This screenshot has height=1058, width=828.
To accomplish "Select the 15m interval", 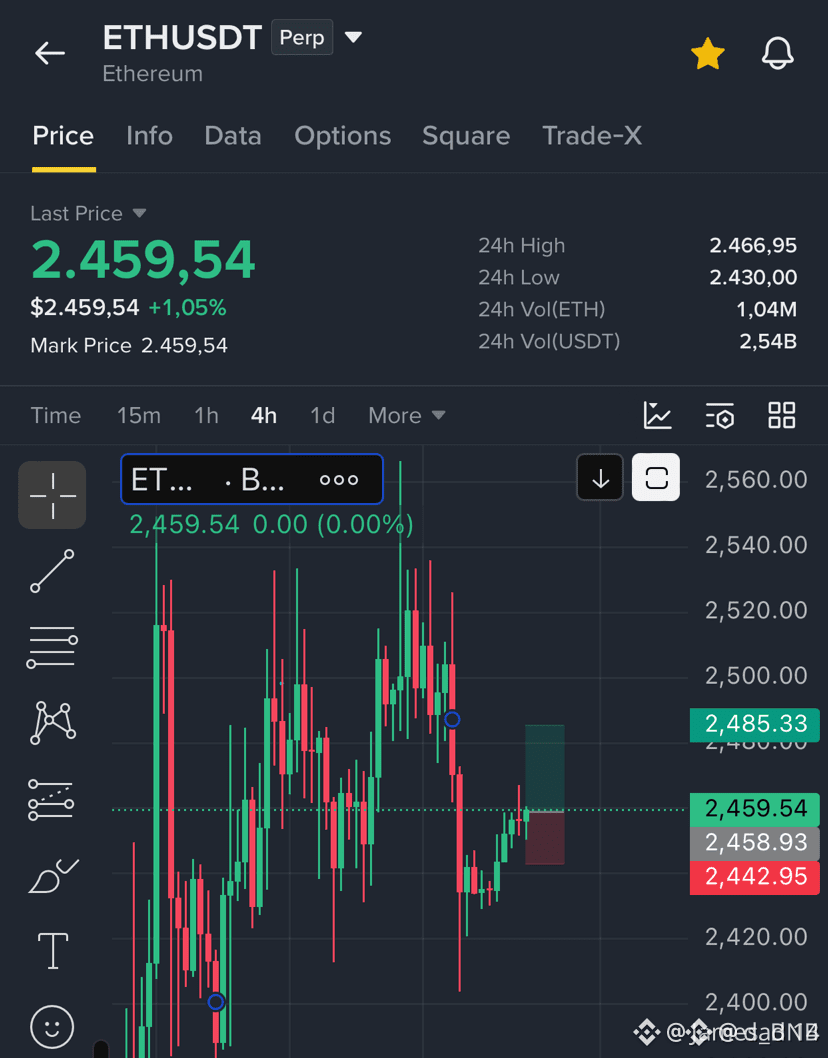I will (x=139, y=416).
